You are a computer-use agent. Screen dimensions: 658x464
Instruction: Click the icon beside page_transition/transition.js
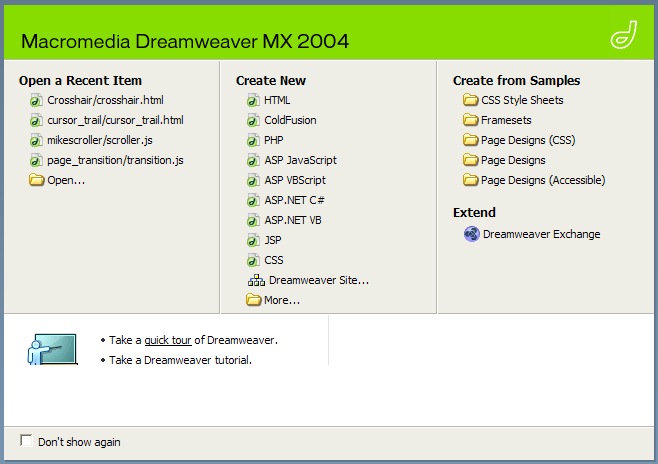pyautogui.click(x=36, y=160)
